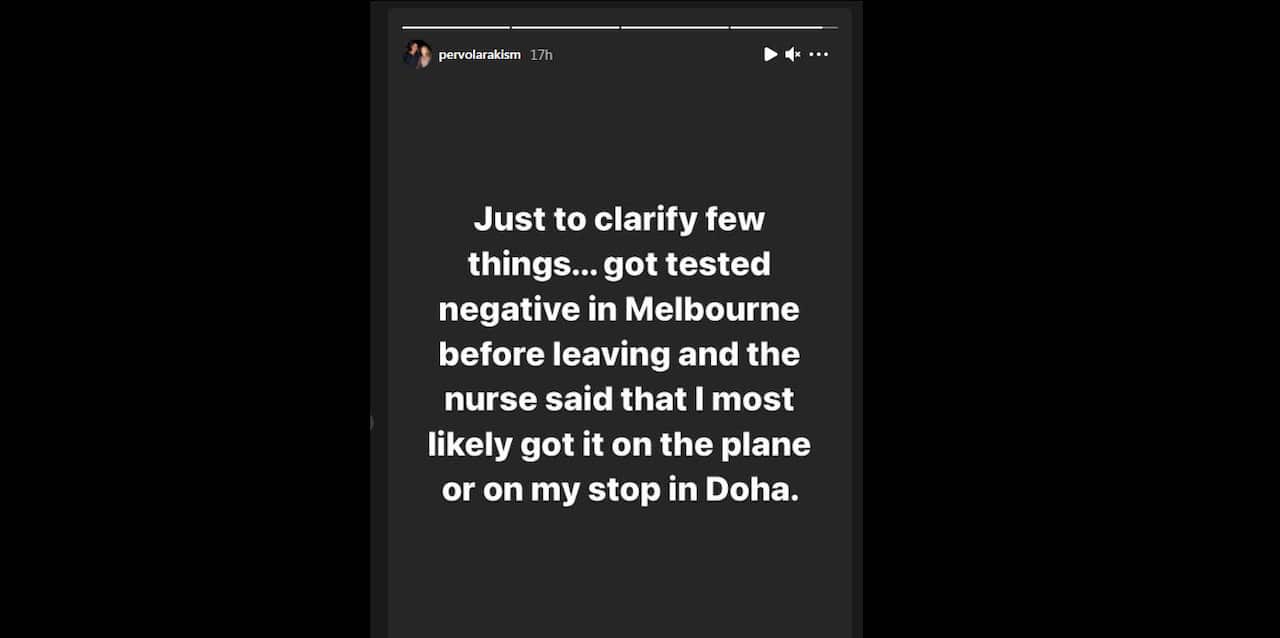1280x638 pixels.
Task: Click the word "Melbourne" in the story
Action: tap(712, 309)
